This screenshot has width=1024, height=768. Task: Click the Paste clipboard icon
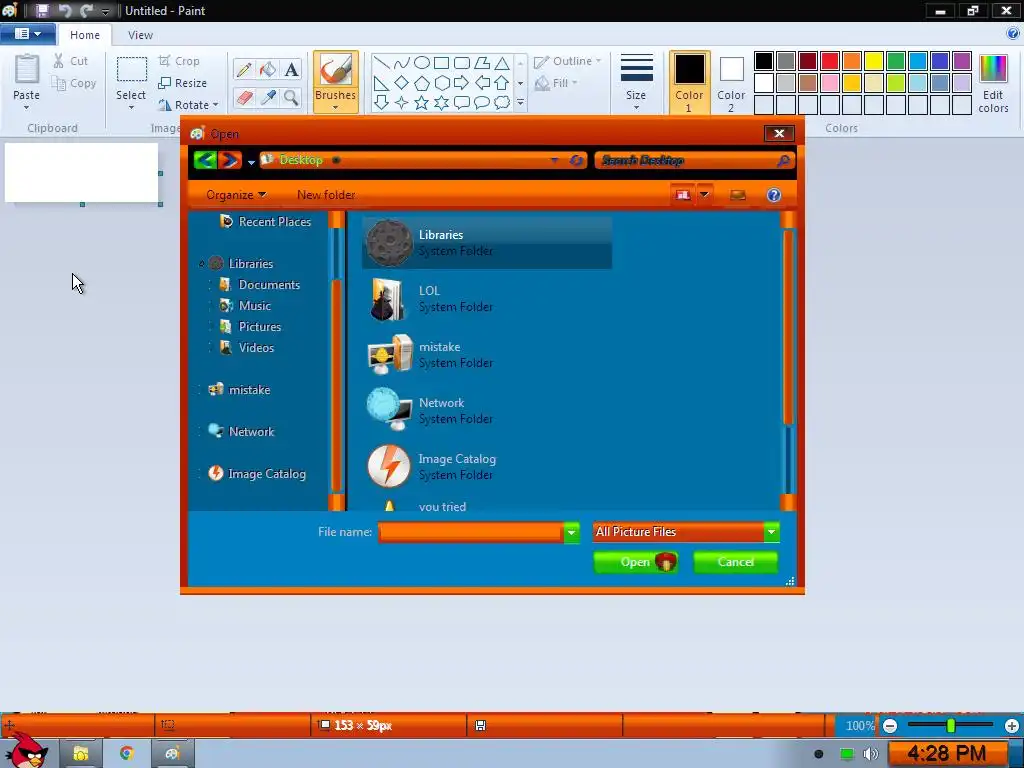[27, 70]
